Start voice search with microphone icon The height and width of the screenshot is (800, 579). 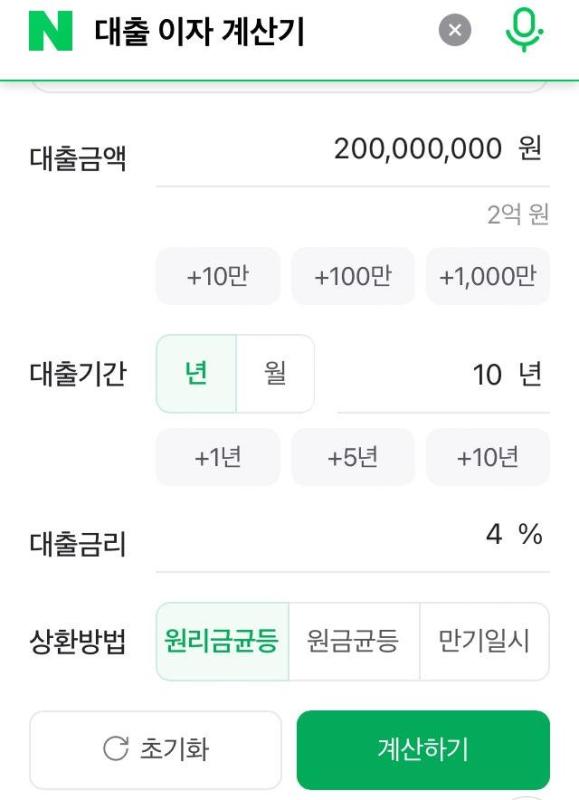click(x=524, y=30)
